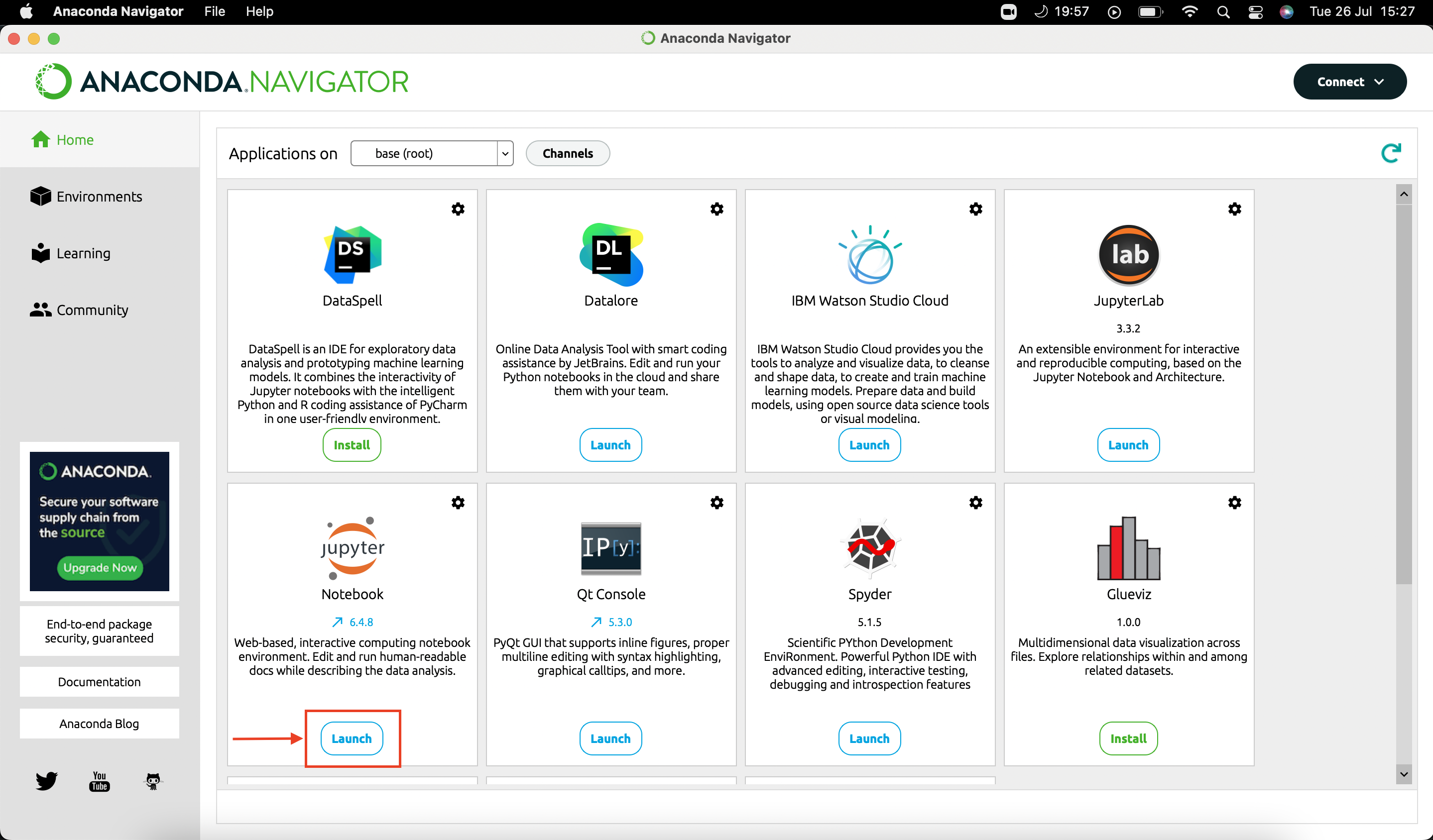Open macOS Spotlight search icon

tap(1223, 12)
